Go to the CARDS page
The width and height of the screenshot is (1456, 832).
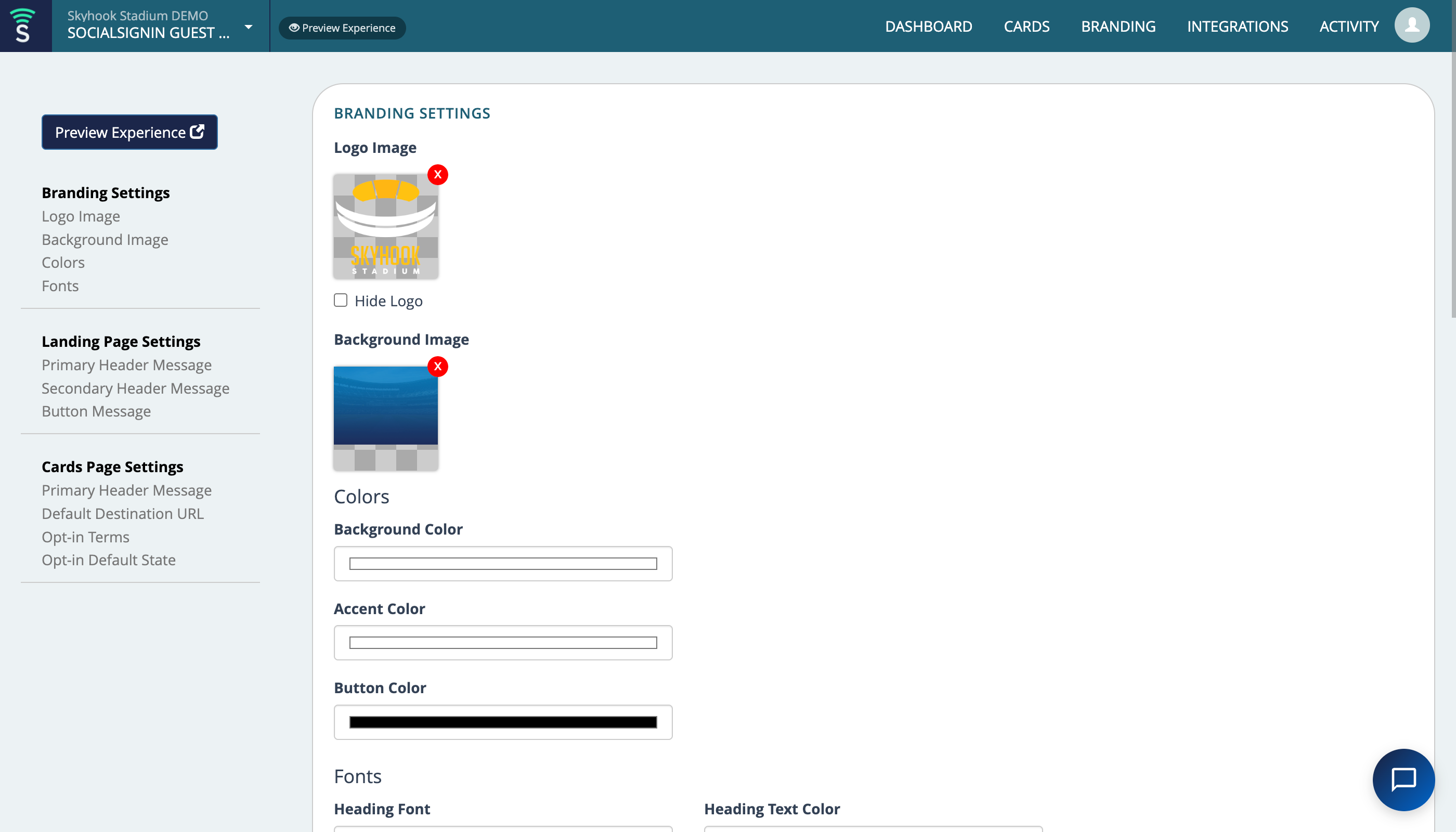click(1027, 27)
